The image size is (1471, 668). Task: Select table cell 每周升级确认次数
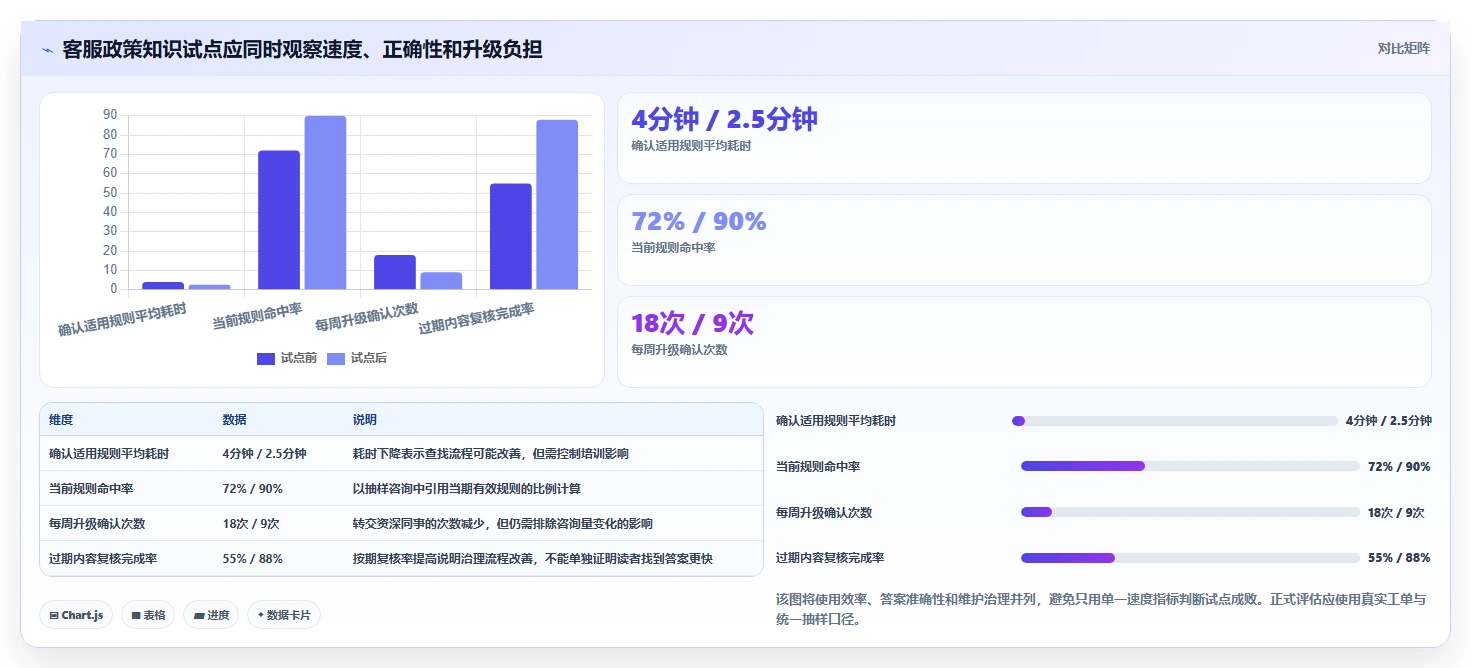click(x=97, y=524)
